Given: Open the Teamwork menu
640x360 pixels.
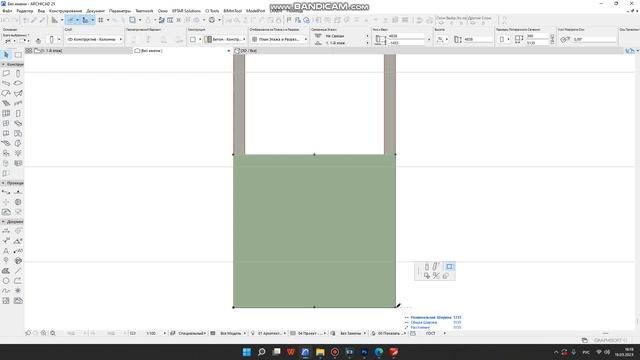Looking at the screenshot, I should pos(144,11).
